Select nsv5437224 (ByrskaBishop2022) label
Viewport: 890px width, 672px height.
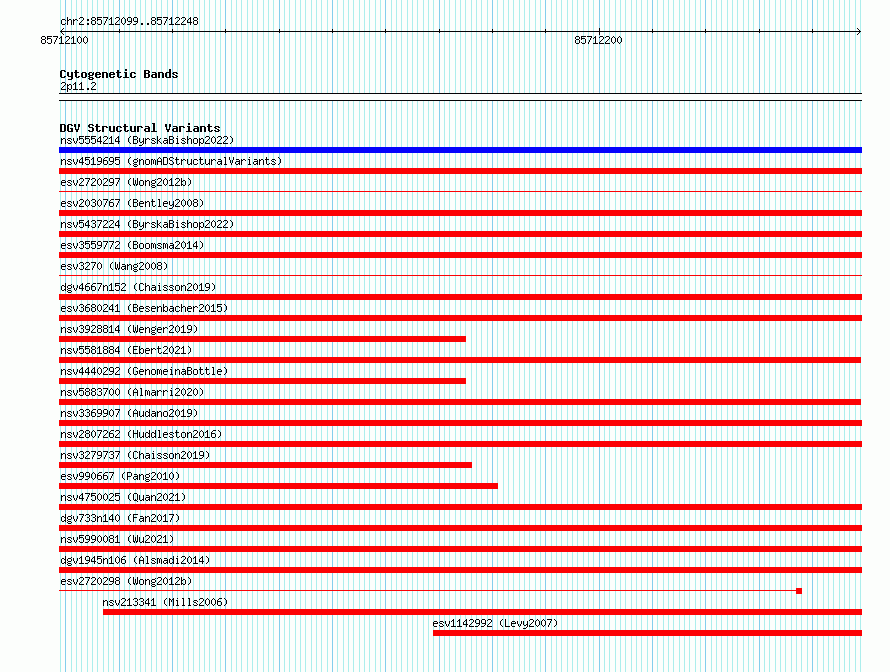pos(147,224)
